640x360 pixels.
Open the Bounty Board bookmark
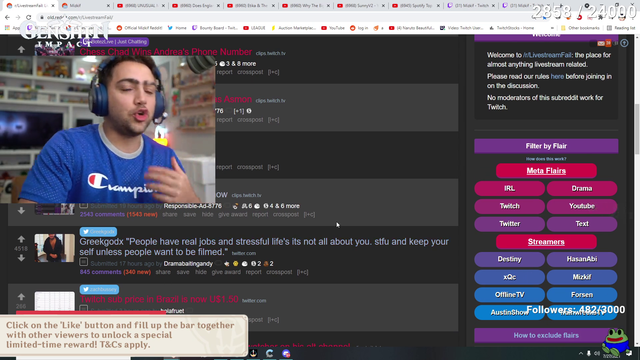tap(215, 28)
